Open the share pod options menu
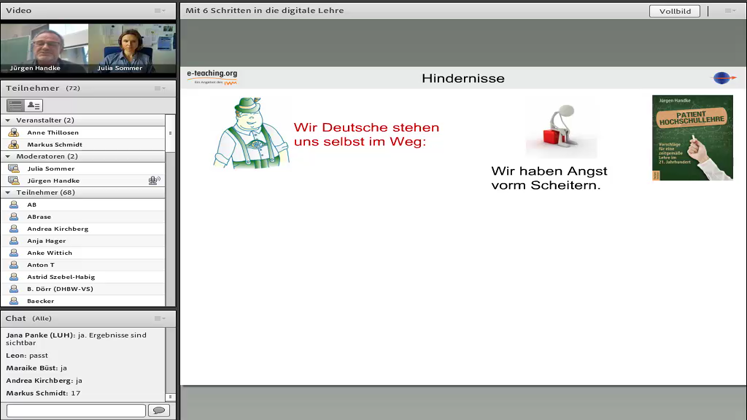 click(x=729, y=11)
